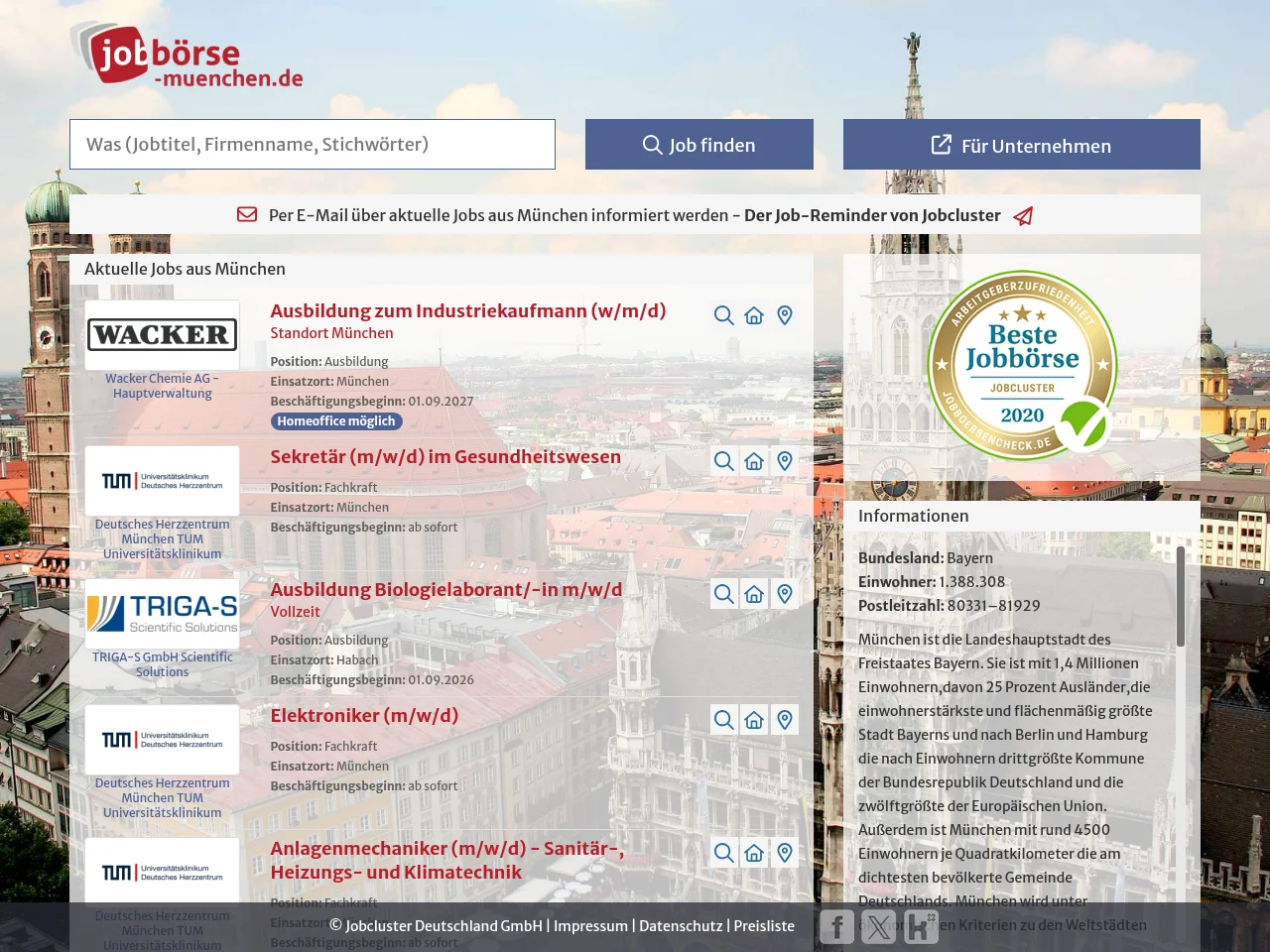Click house icon for Sekretär job
Viewport: 1270px width, 952px height.
(x=754, y=461)
